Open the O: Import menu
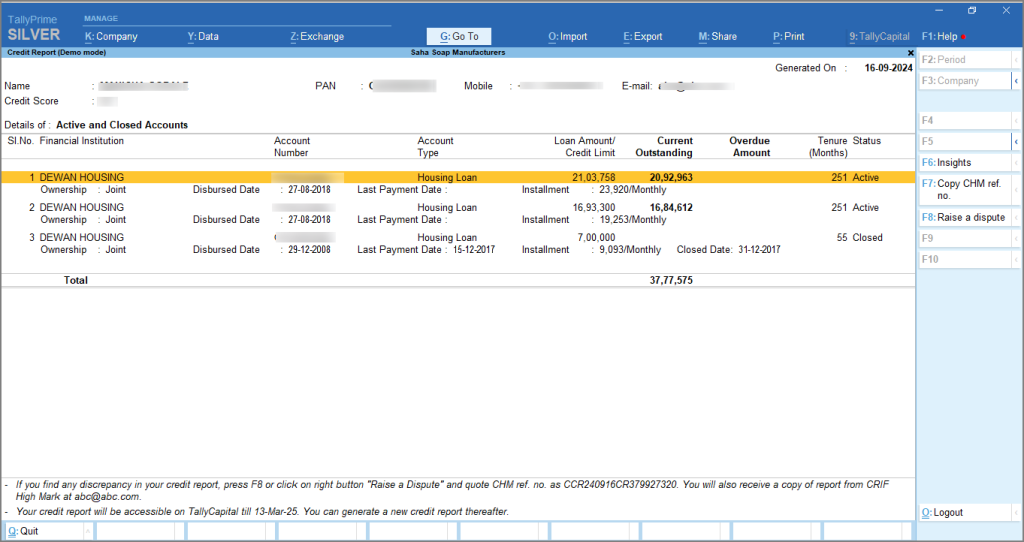Screen dimensions: 1024x542 [567, 37]
